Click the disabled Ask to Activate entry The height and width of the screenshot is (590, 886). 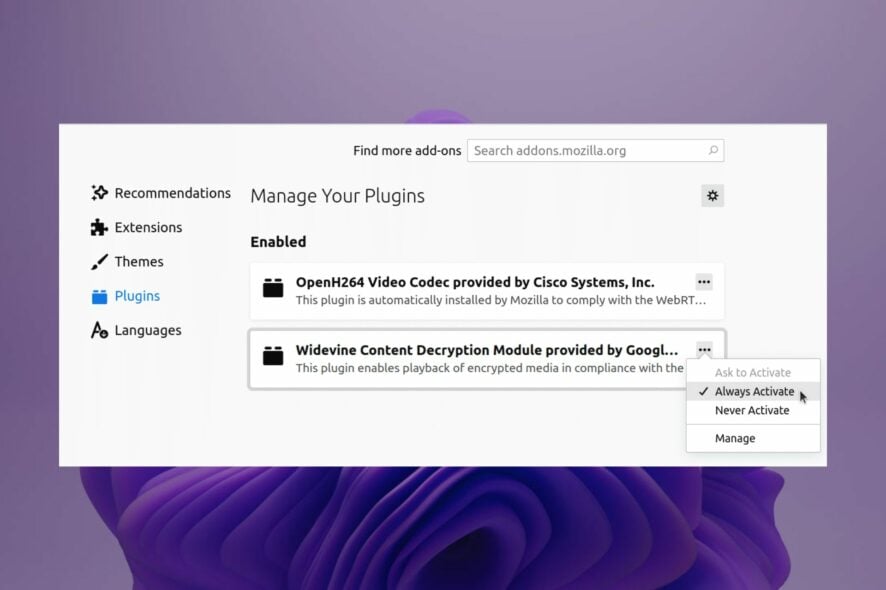[x=753, y=372]
